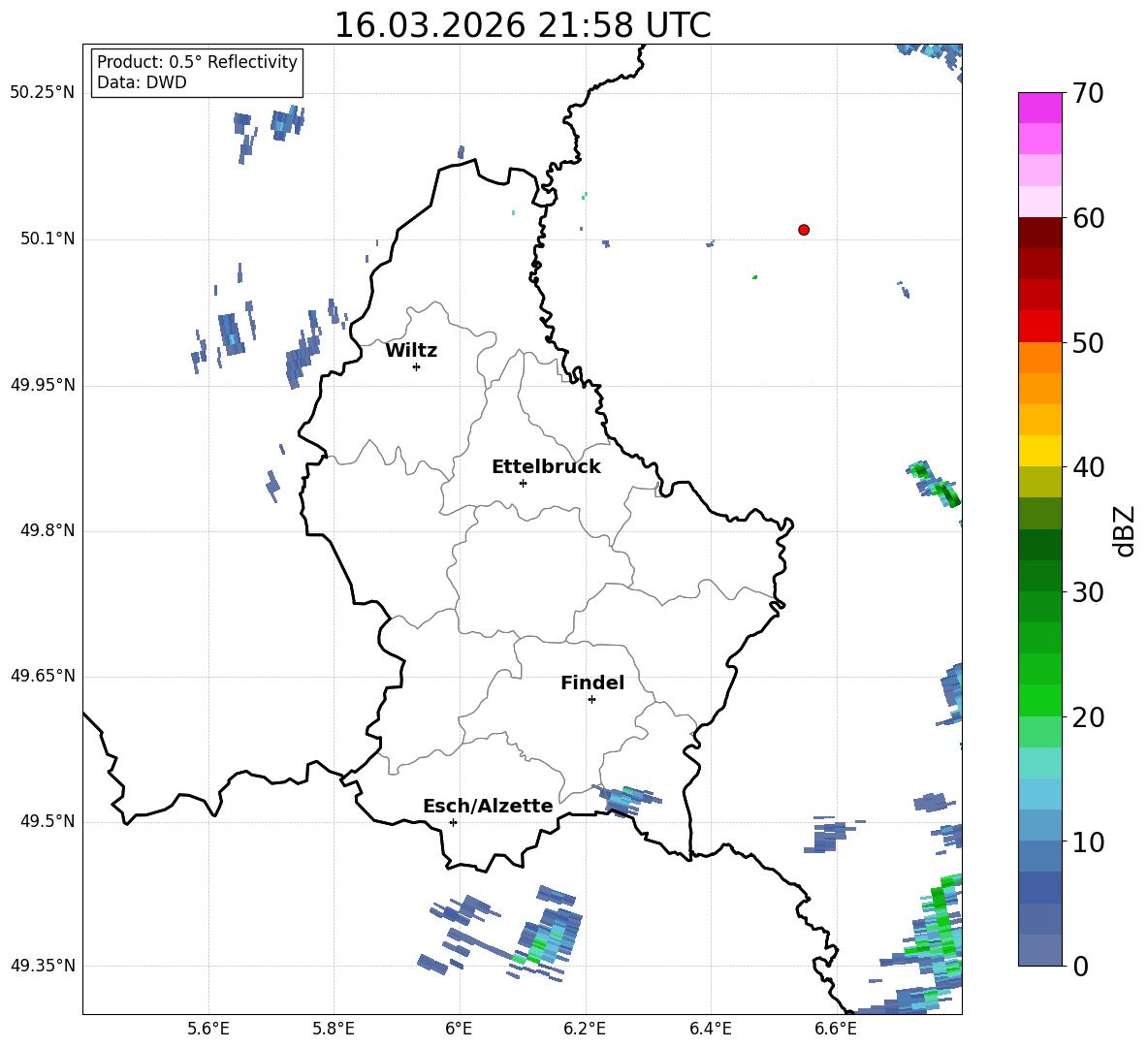Viewport: 1148px width, 1048px height.
Task: Click the 30 tick on the colorbar
Action: (x=1088, y=592)
